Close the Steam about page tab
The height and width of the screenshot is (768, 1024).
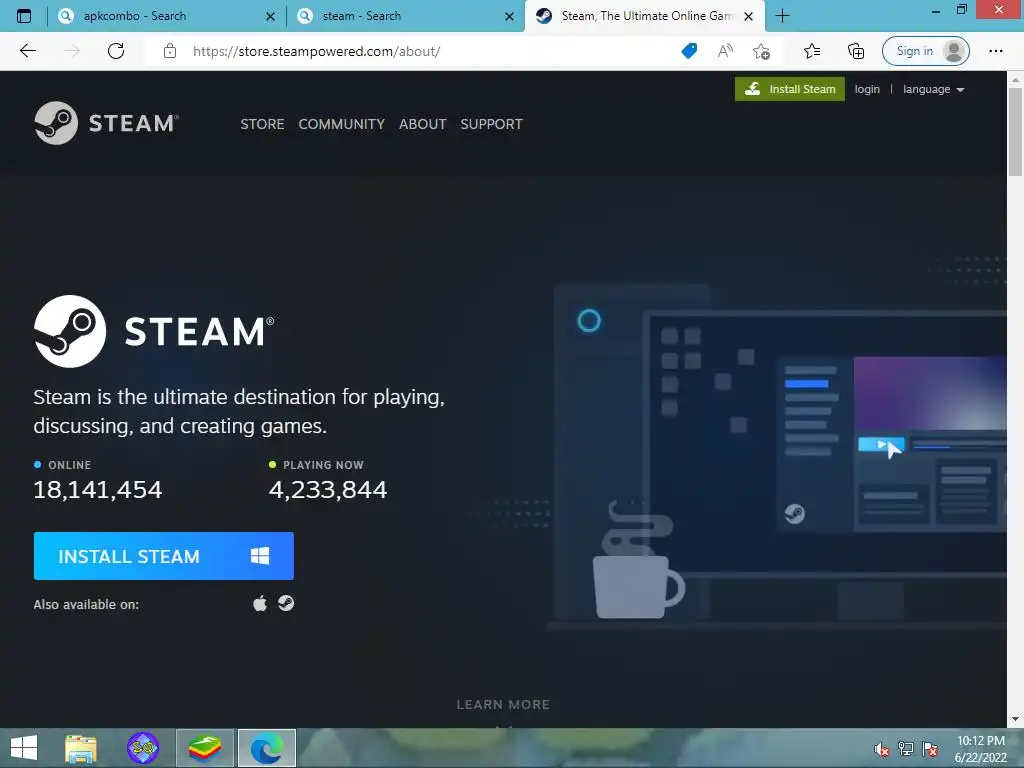point(749,16)
